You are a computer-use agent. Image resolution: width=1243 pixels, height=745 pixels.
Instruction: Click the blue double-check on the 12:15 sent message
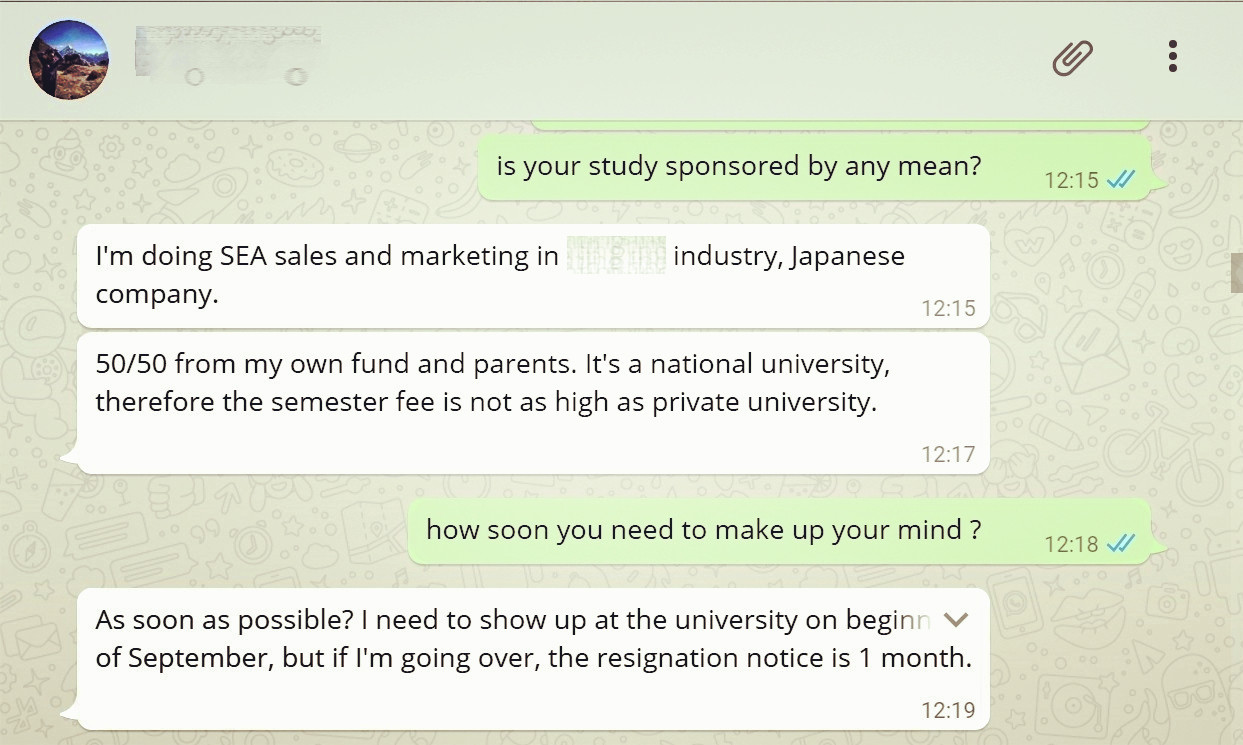tap(1121, 180)
